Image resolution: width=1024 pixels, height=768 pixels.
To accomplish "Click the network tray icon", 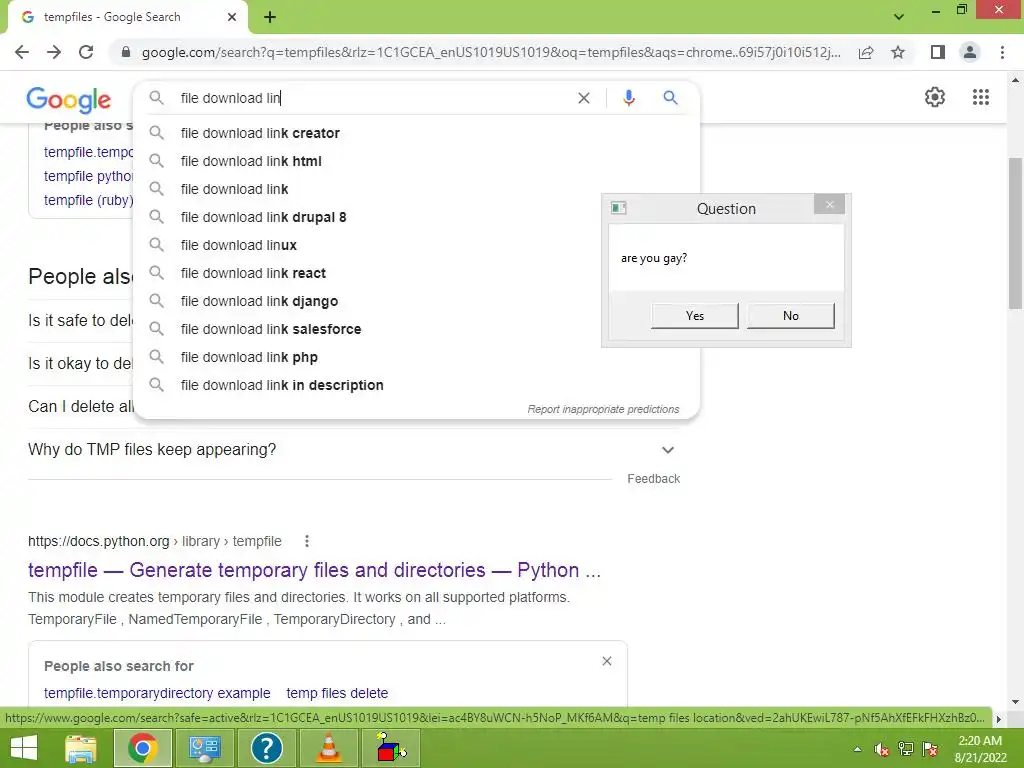I will point(905,749).
